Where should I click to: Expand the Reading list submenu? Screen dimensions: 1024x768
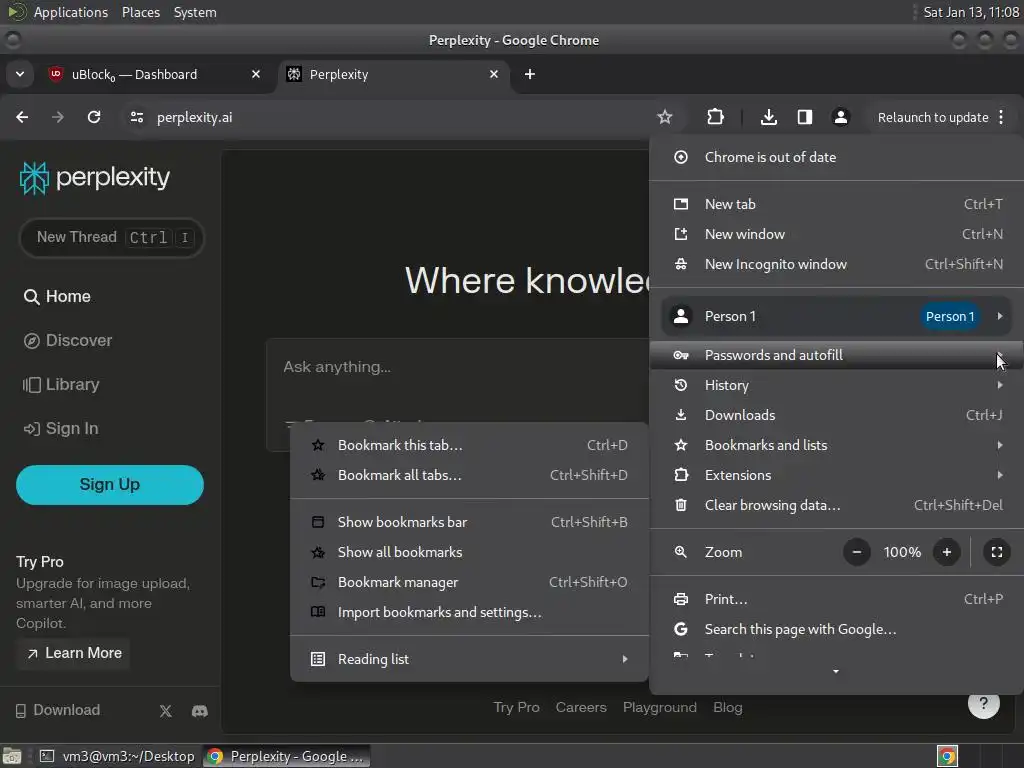click(470, 659)
